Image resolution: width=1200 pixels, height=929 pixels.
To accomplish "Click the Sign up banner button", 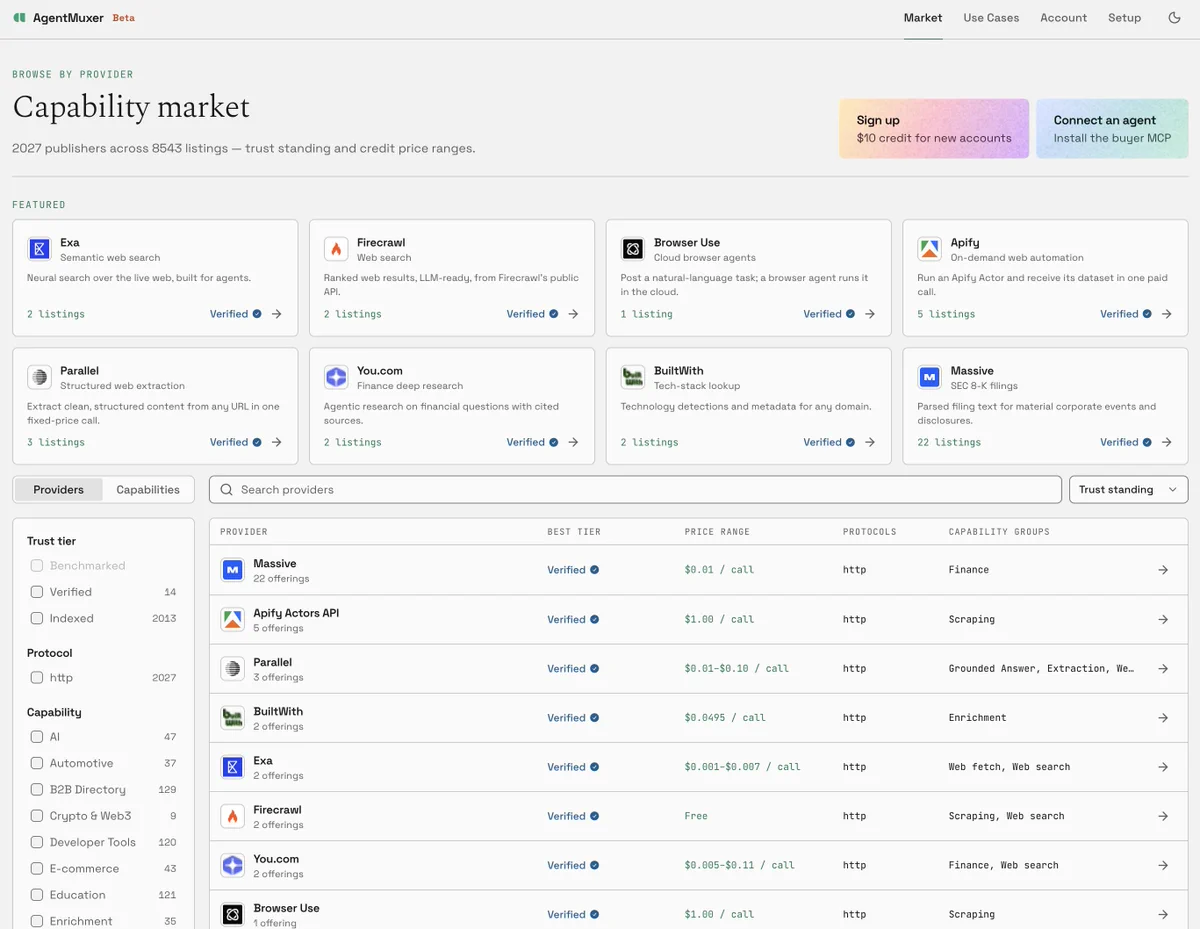I will point(934,128).
